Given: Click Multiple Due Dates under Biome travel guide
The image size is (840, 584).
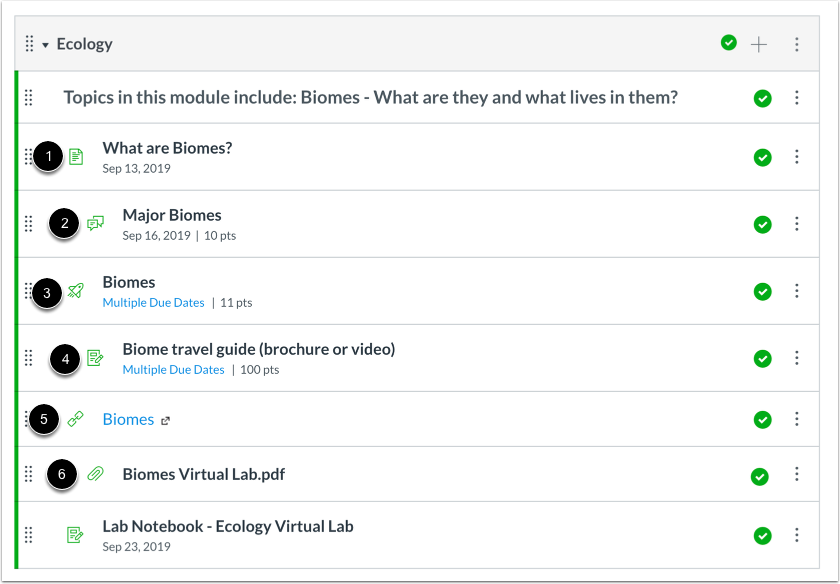Looking at the screenshot, I should pyautogui.click(x=174, y=370).
